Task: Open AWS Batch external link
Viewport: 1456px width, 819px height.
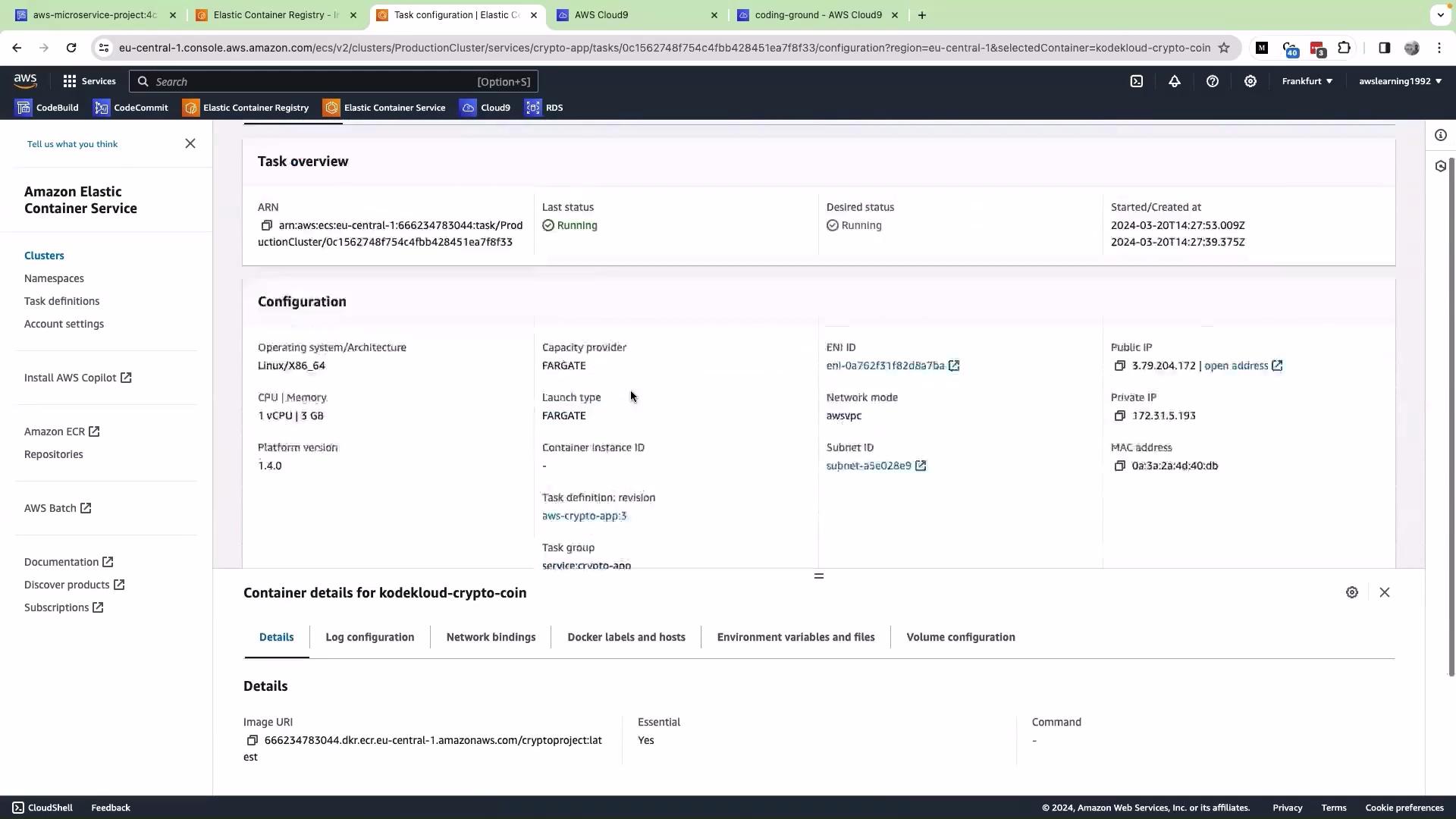Action: coord(58,508)
